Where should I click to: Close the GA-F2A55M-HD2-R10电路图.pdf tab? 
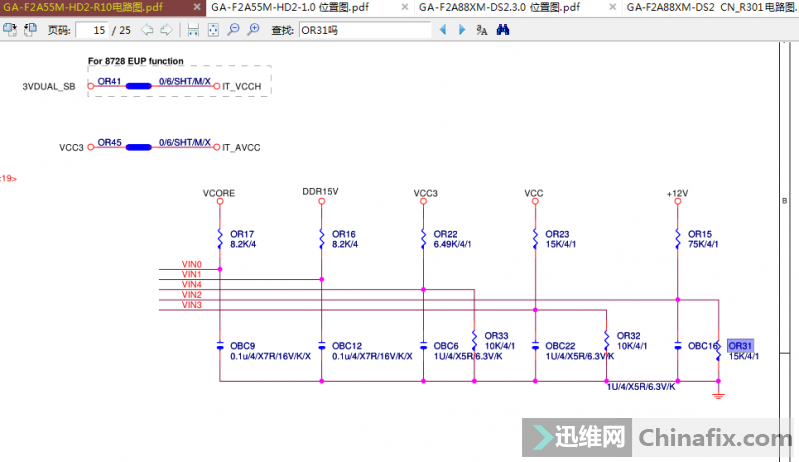(197, 7)
